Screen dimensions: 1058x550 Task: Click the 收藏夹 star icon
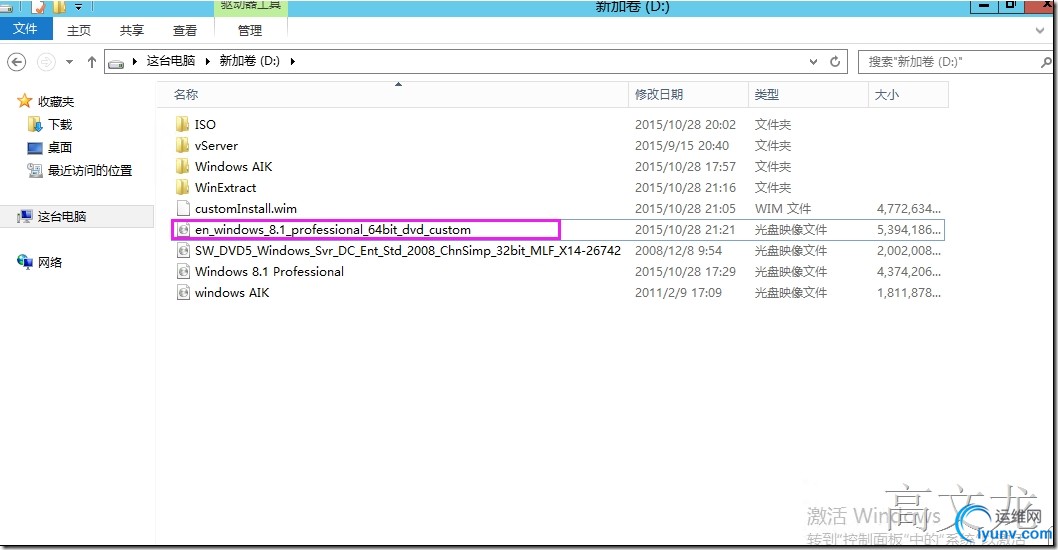25,101
